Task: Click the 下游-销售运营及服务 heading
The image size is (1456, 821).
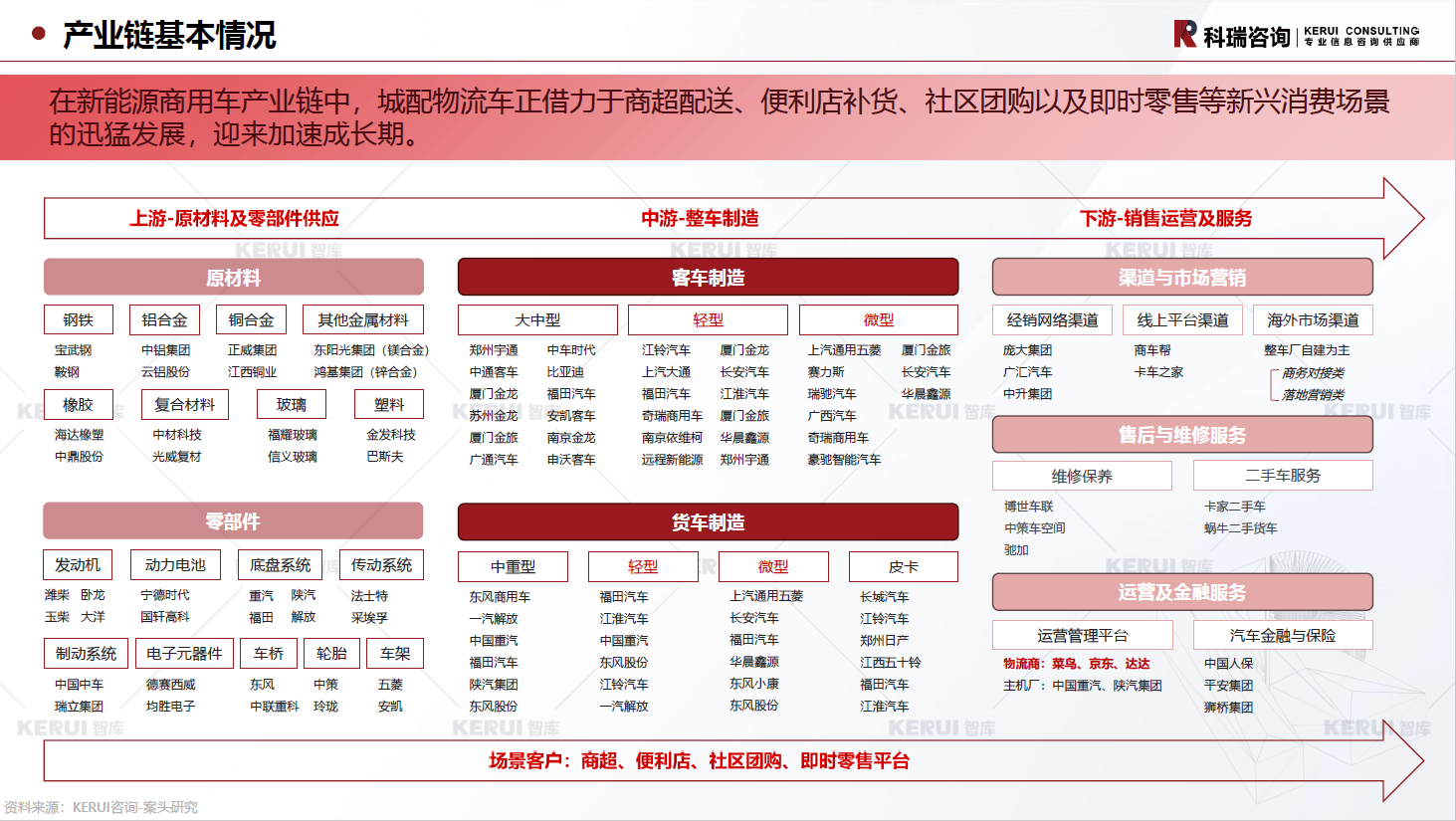Action: (x=1166, y=219)
